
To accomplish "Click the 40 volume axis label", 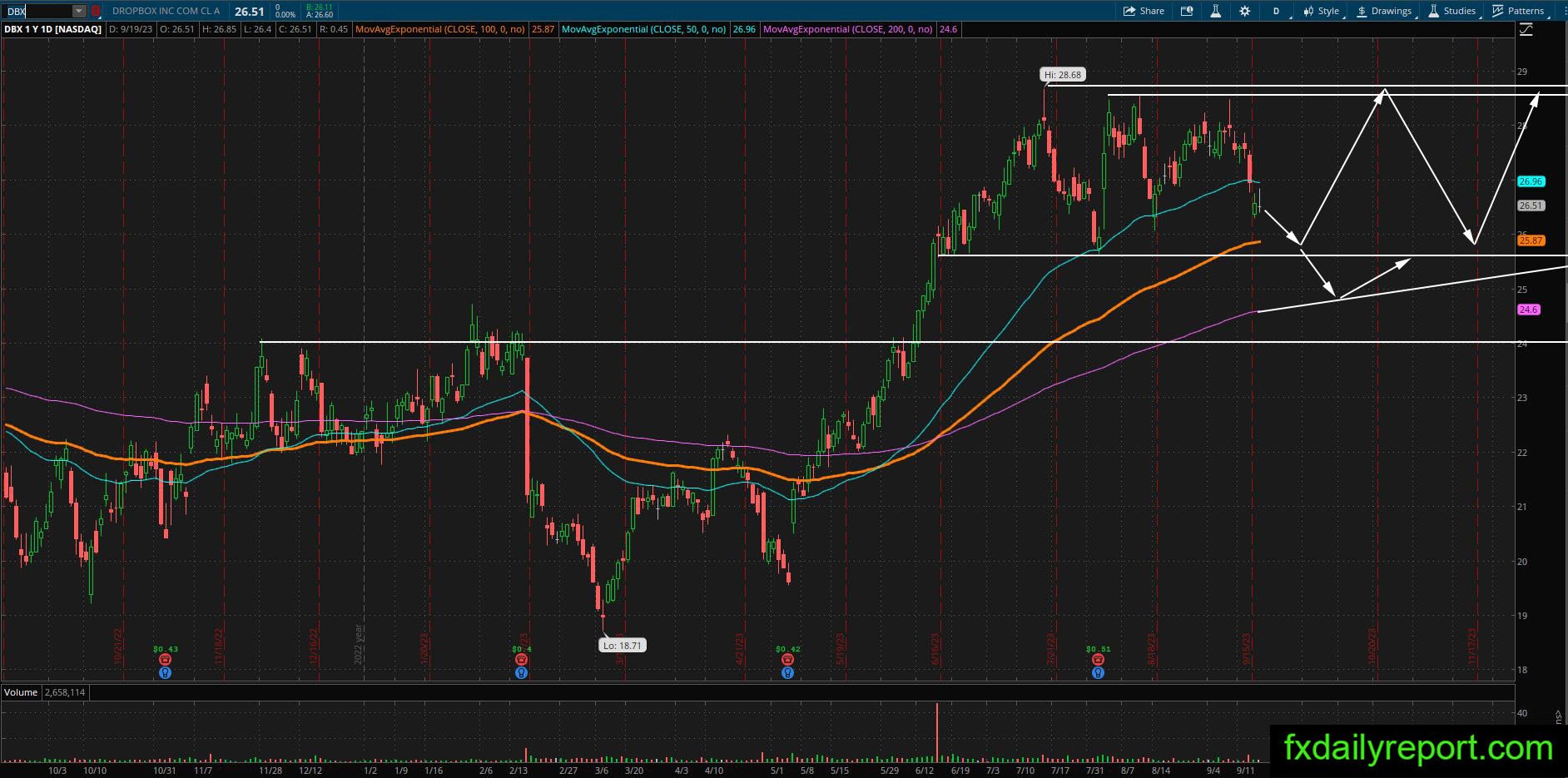I will (1523, 713).
